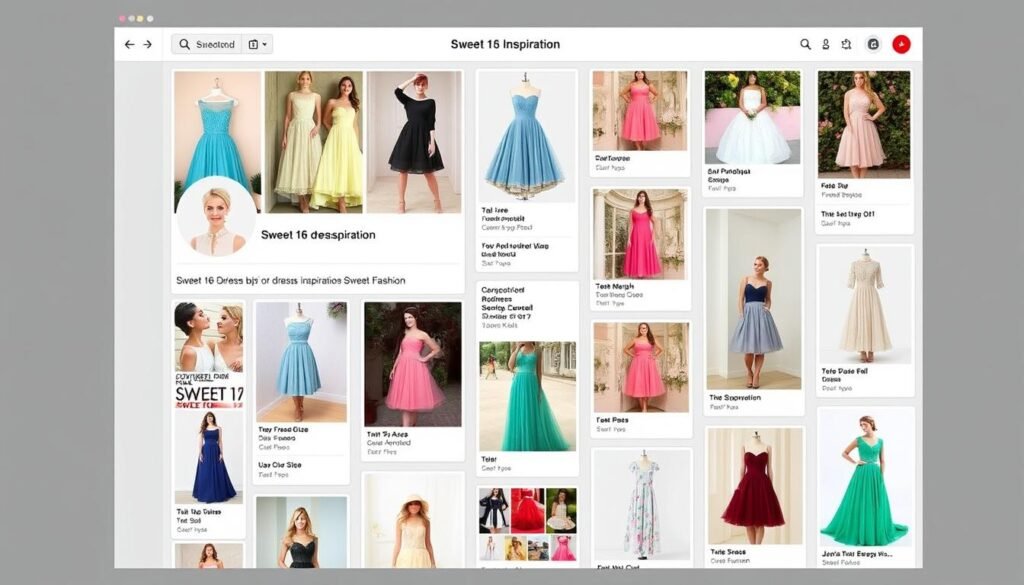Select the 'Sweetsixteen' search input field
The width and height of the screenshot is (1024, 585).
pos(215,44)
